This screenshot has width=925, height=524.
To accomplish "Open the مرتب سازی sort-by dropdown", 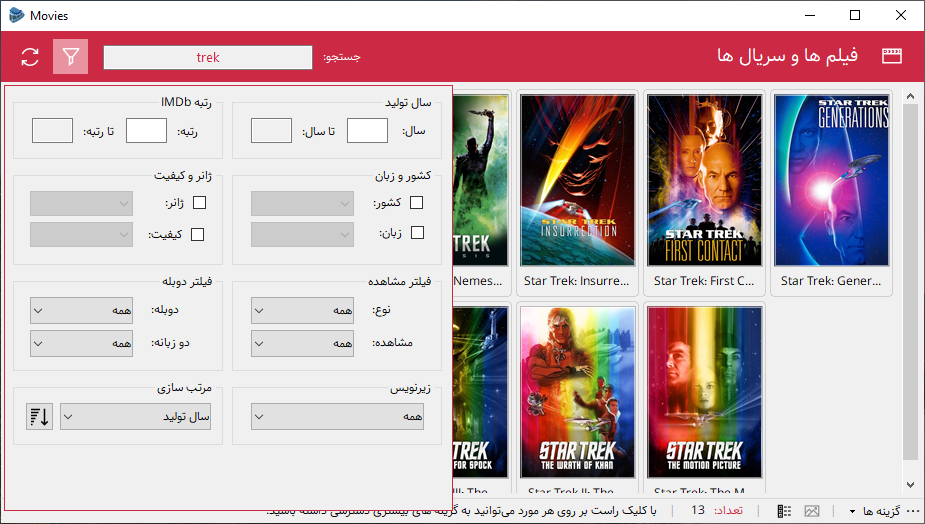I will pyautogui.click(x=136, y=417).
